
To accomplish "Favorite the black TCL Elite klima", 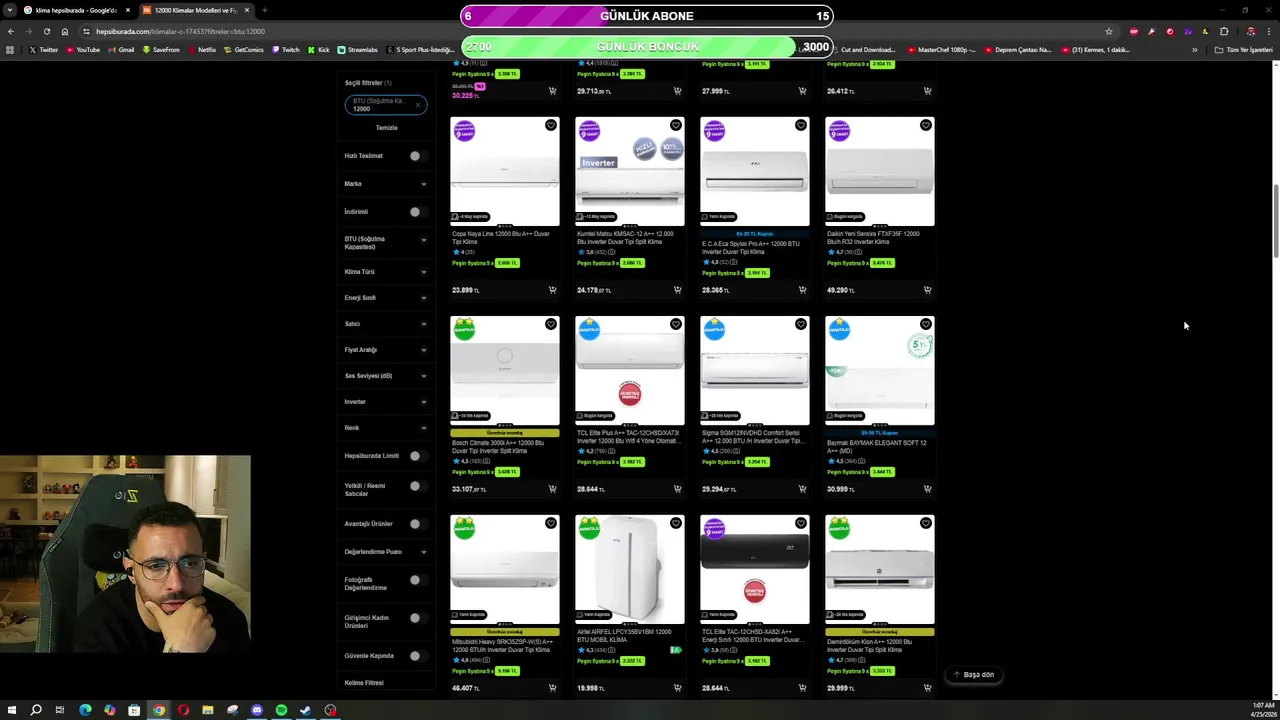I will [x=801, y=523].
